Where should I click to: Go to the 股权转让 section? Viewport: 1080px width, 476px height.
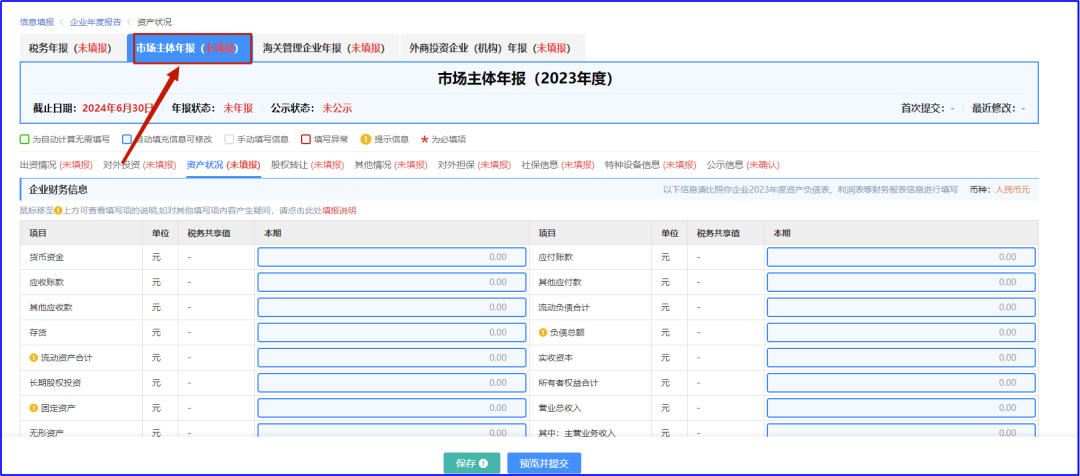(307, 165)
